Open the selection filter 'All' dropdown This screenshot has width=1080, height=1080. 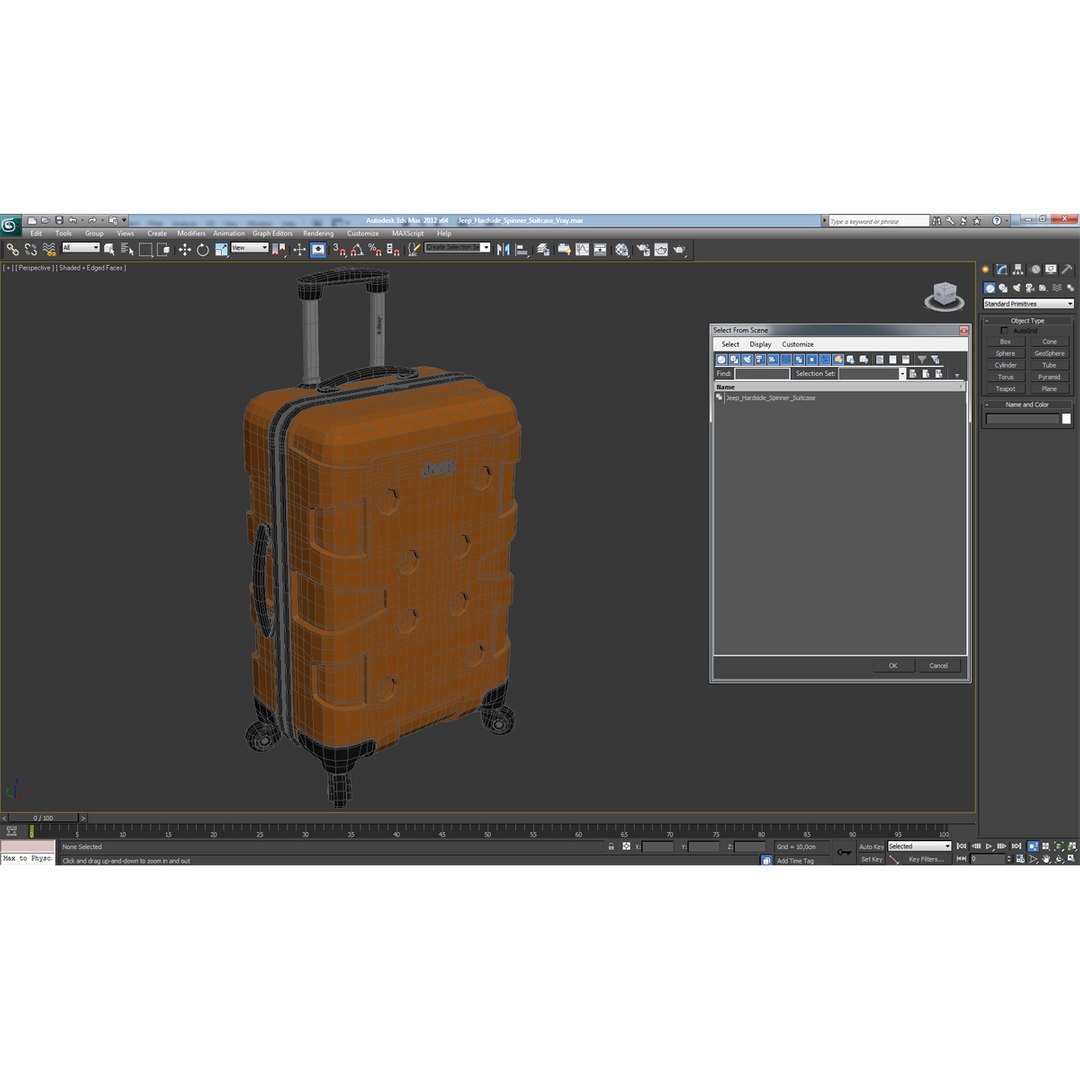point(81,248)
